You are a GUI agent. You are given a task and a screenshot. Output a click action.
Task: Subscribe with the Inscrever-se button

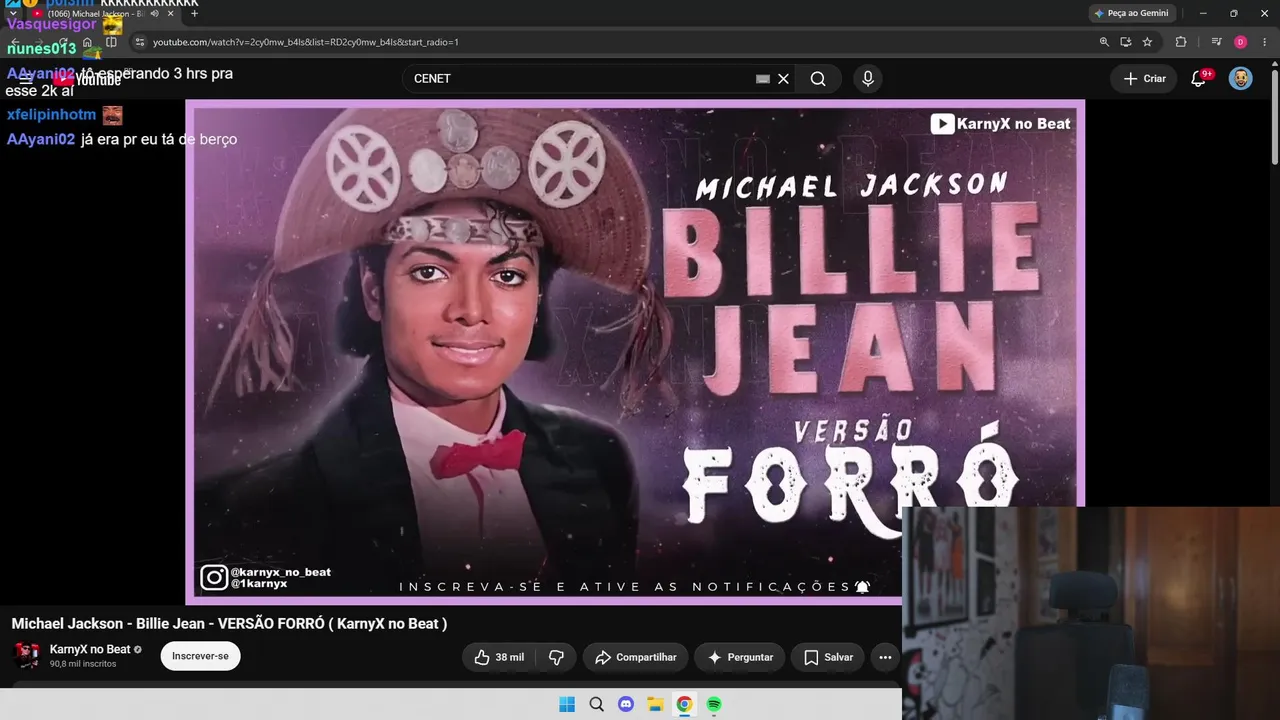pos(200,656)
